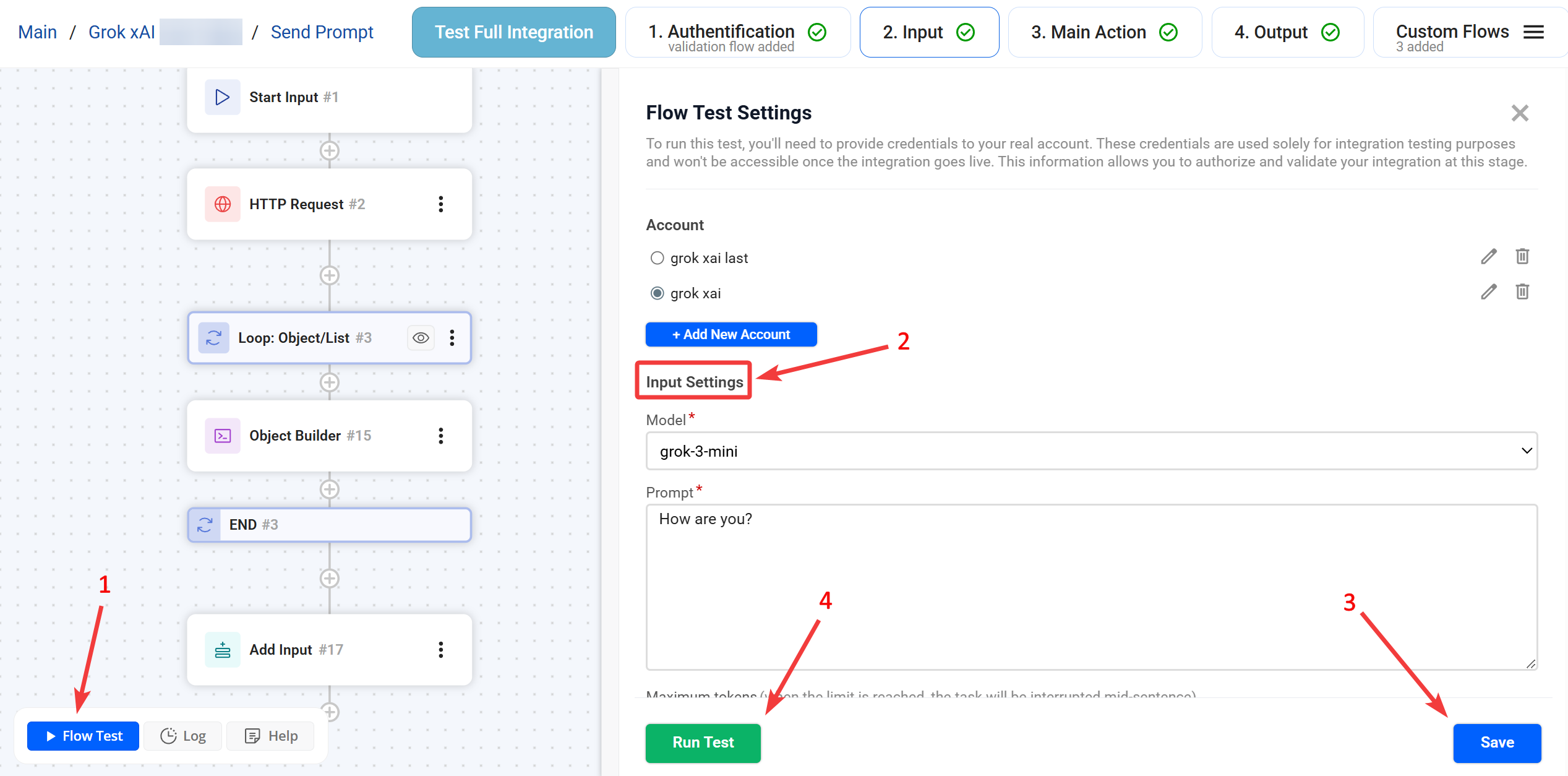Switch to the 3. Main Action tab
The image size is (1568, 776).
coord(1105,32)
